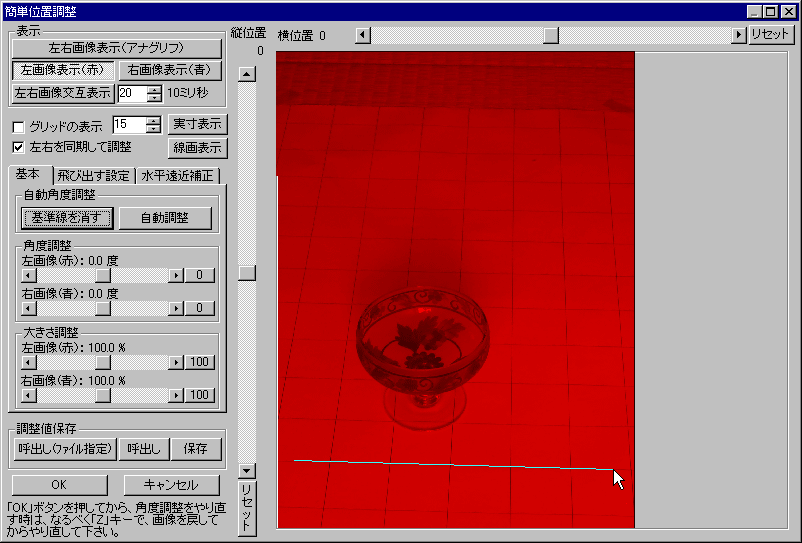The width and height of the screenshot is (802, 543).
Task: Click up arrow of 縦位置 vertical scrollbar
Action: pyautogui.click(x=248, y=73)
